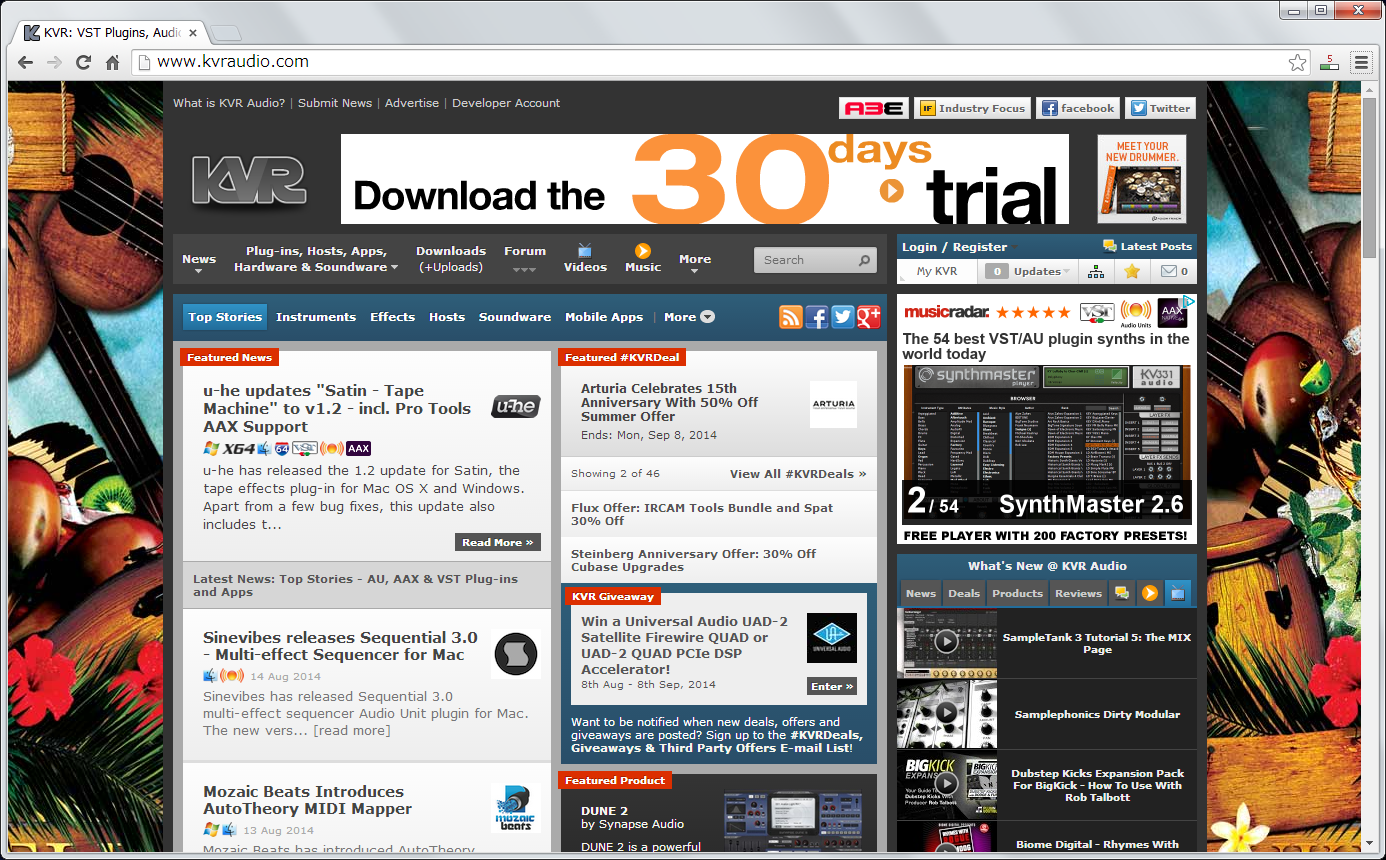
Task: Expand the Forum dropdown menu
Action: tap(525, 259)
